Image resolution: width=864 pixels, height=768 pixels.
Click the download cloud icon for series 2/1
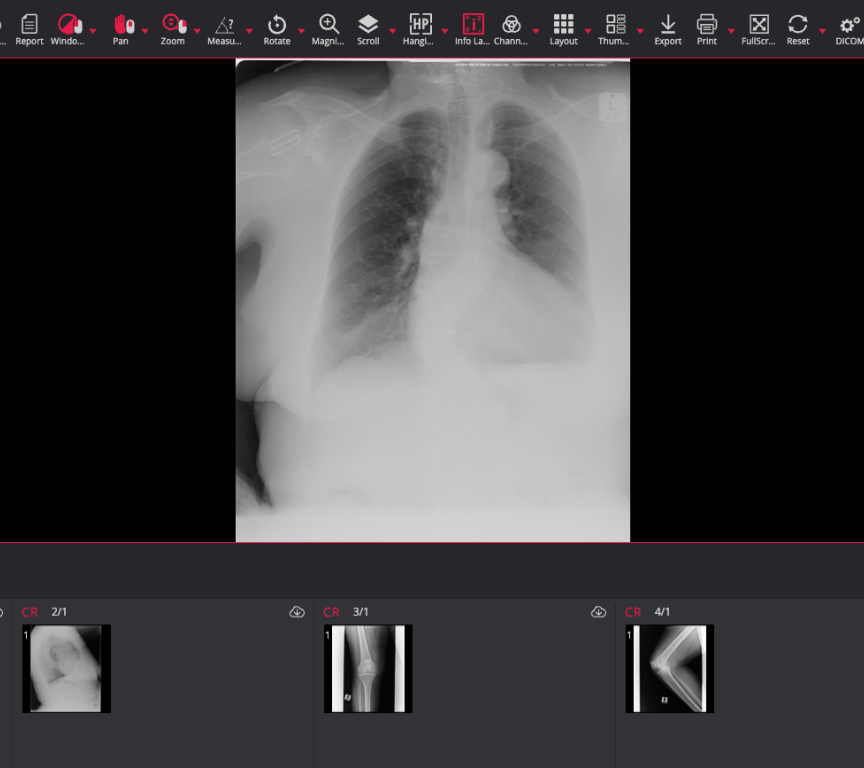point(297,612)
